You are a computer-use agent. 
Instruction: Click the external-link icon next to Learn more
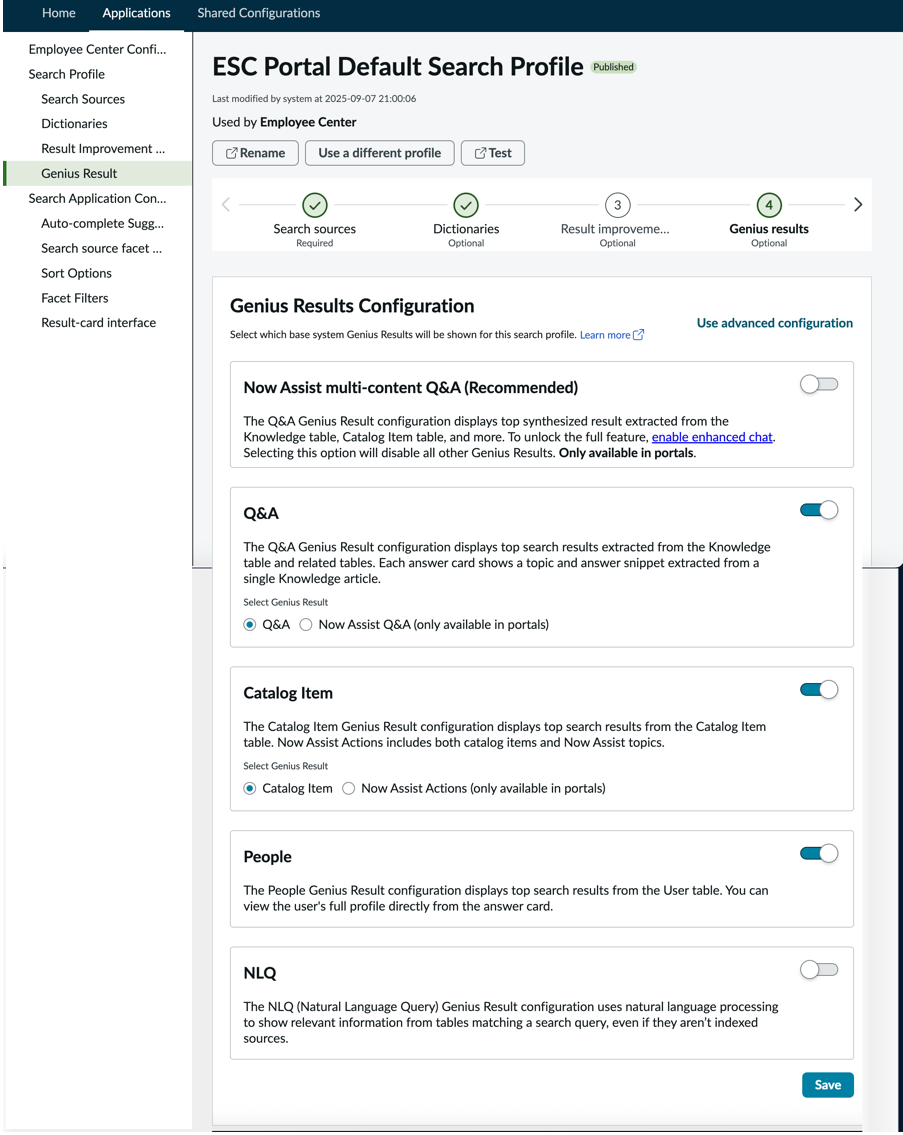point(638,334)
